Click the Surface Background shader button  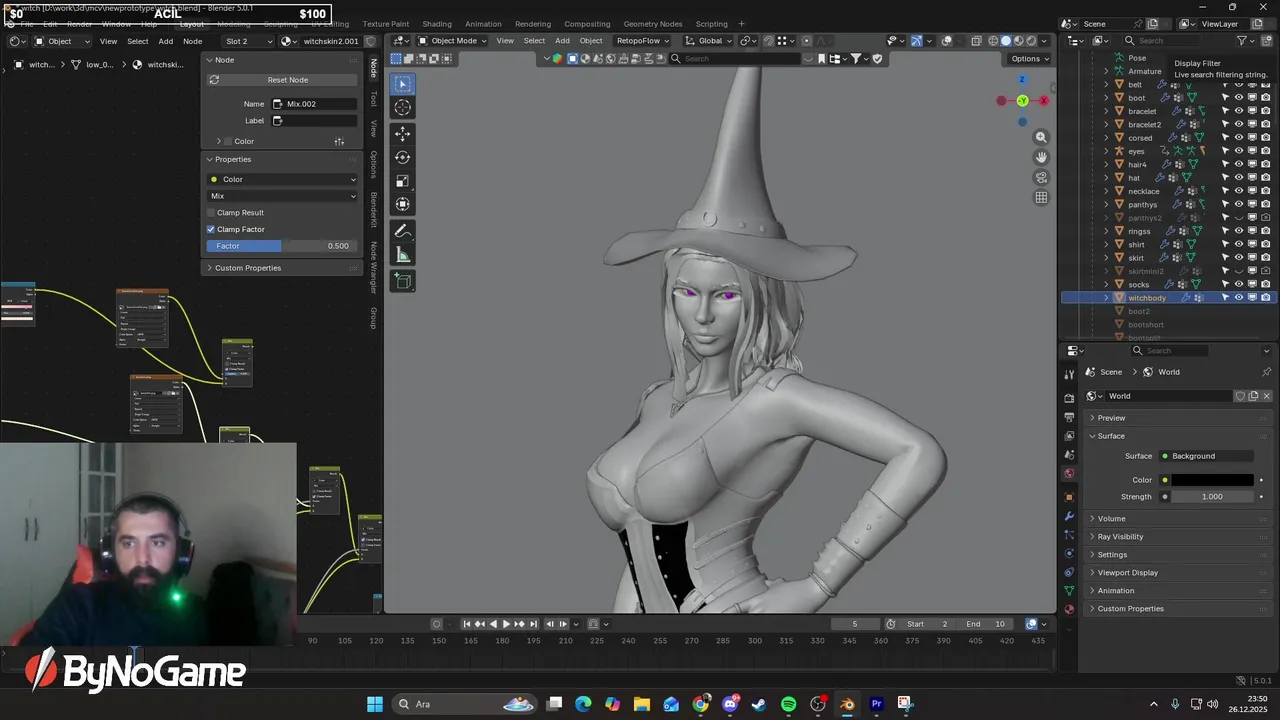[1208, 456]
